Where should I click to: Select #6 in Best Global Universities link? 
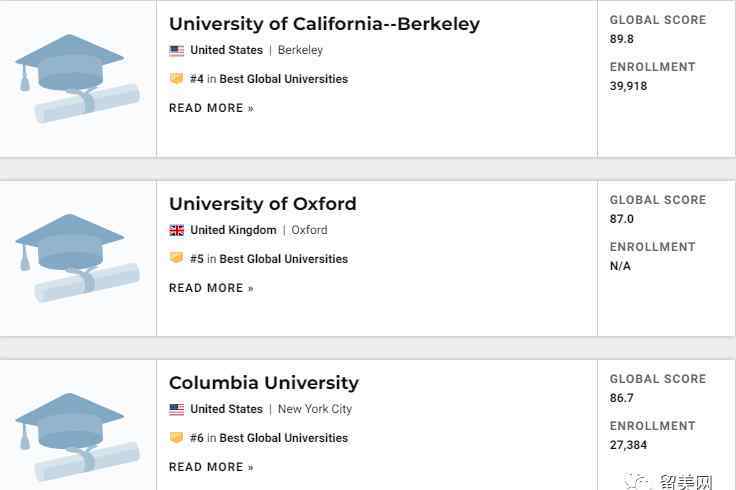coord(269,438)
